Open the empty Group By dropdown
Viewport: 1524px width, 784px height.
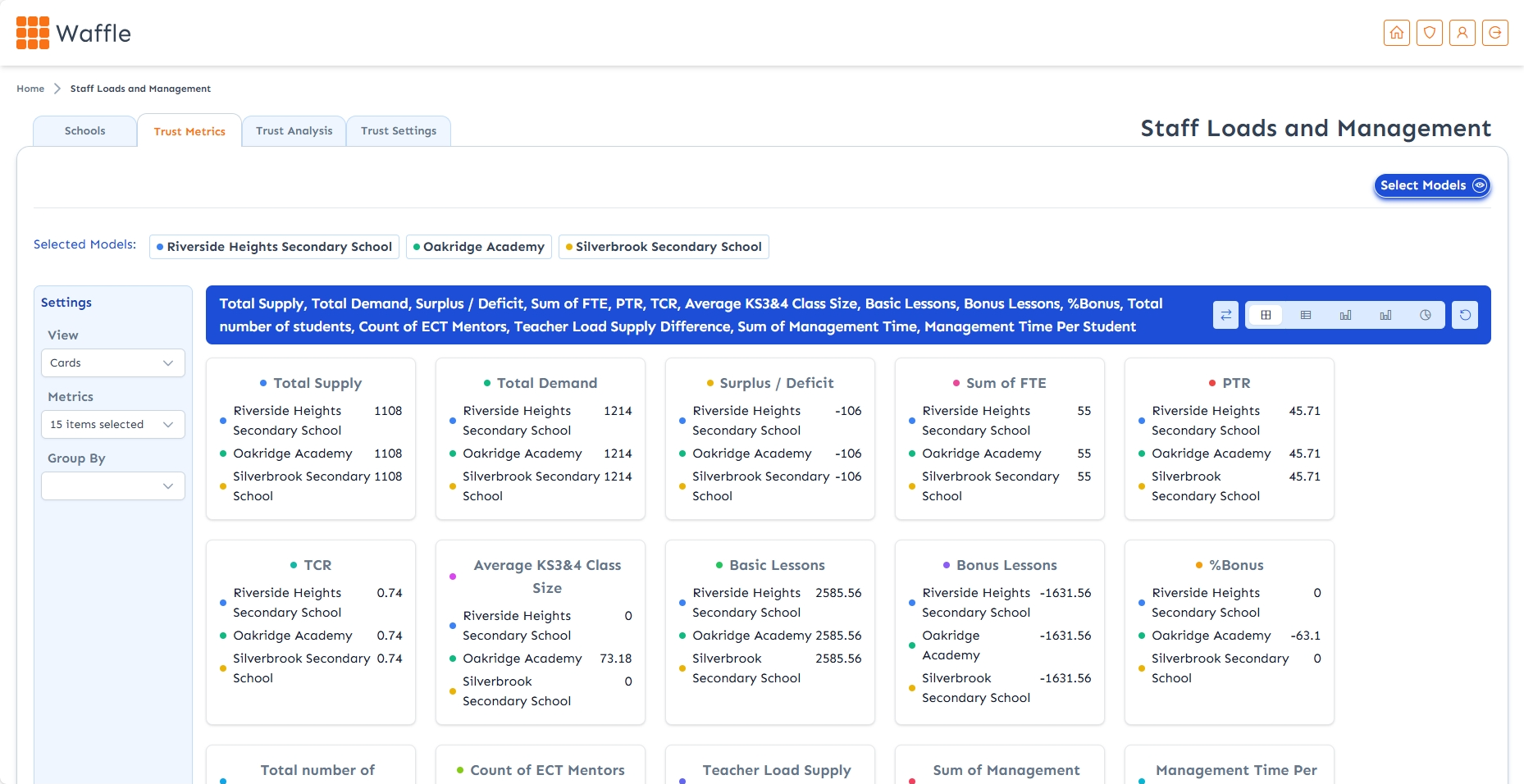click(113, 485)
